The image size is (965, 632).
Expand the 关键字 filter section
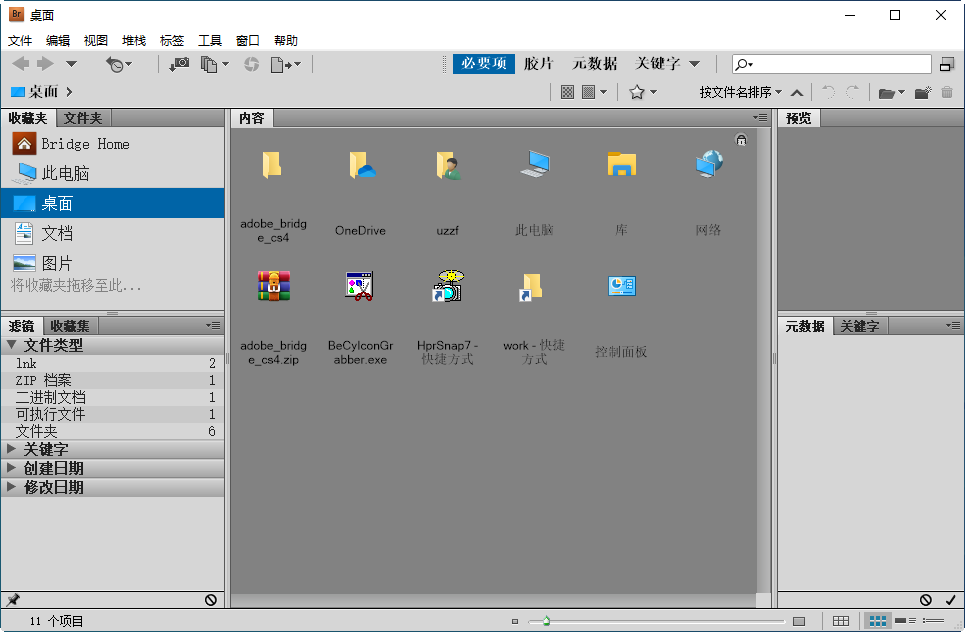(11, 449)
